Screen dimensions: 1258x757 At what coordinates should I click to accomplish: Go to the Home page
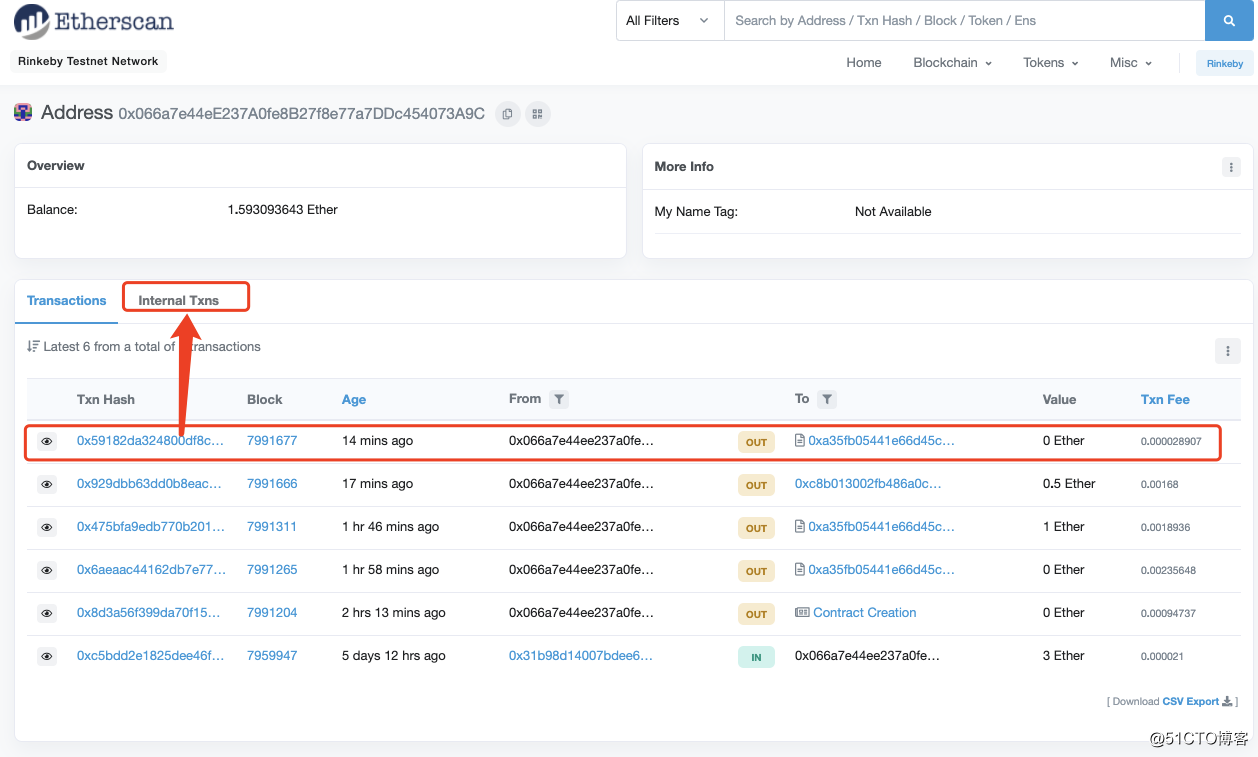(864, 62)
